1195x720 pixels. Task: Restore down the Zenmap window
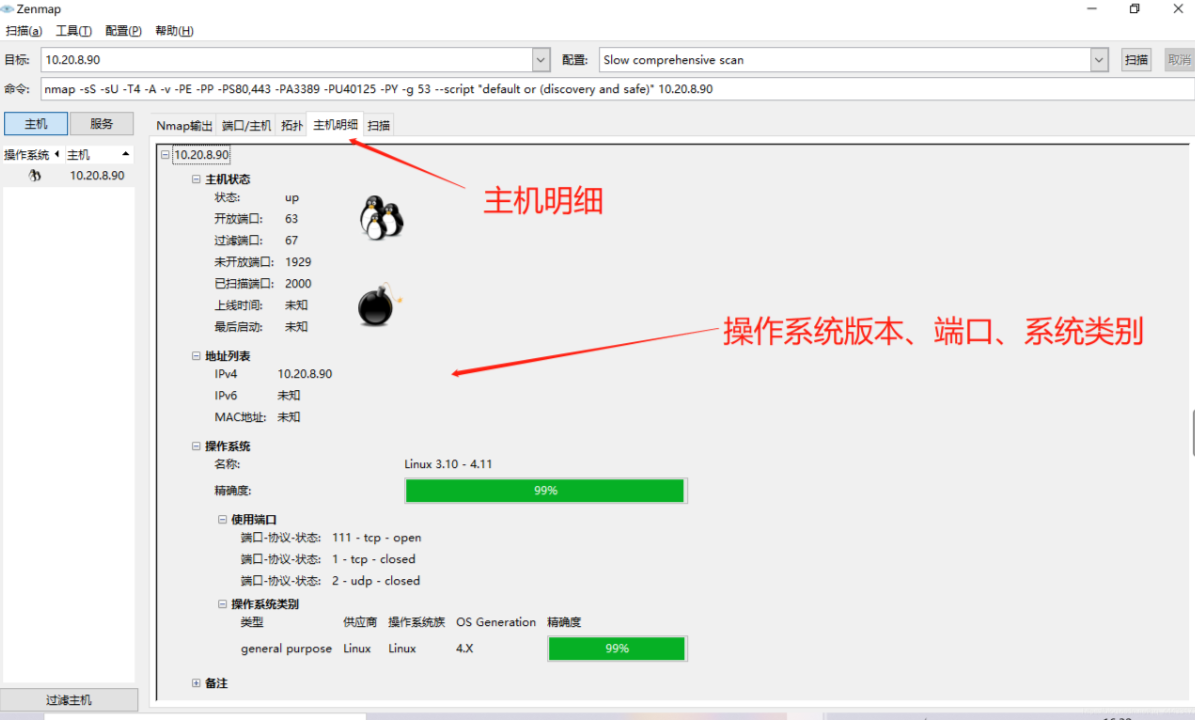point(1135,8)
